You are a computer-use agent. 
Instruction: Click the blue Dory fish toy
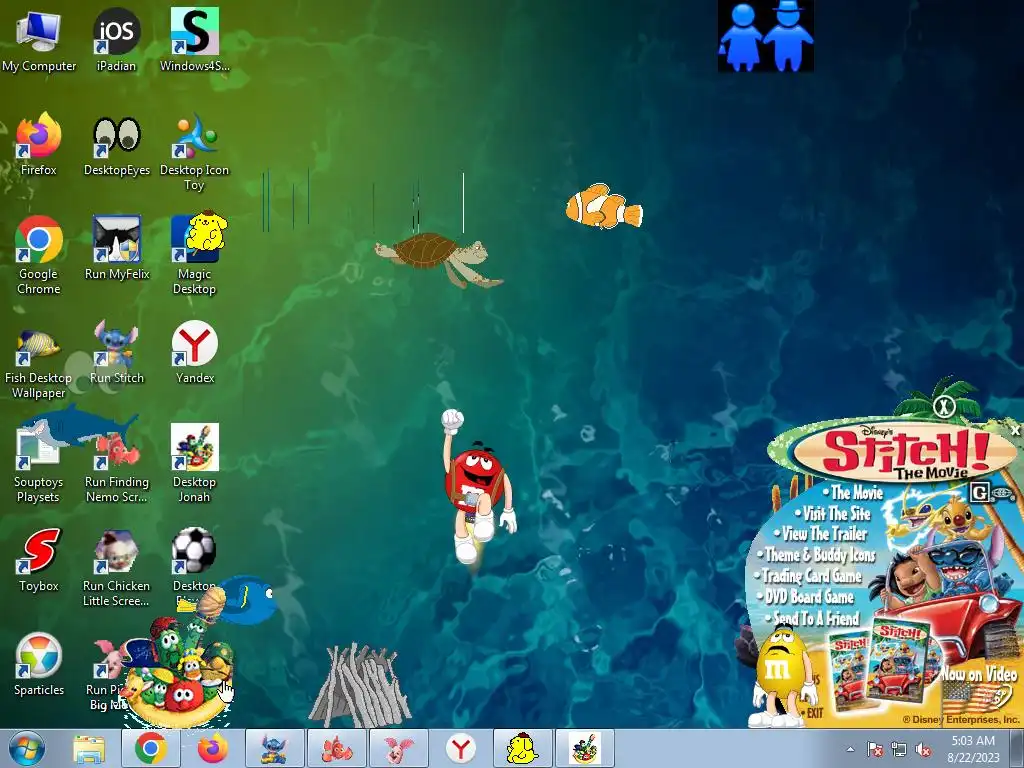[x=248, y=599]
